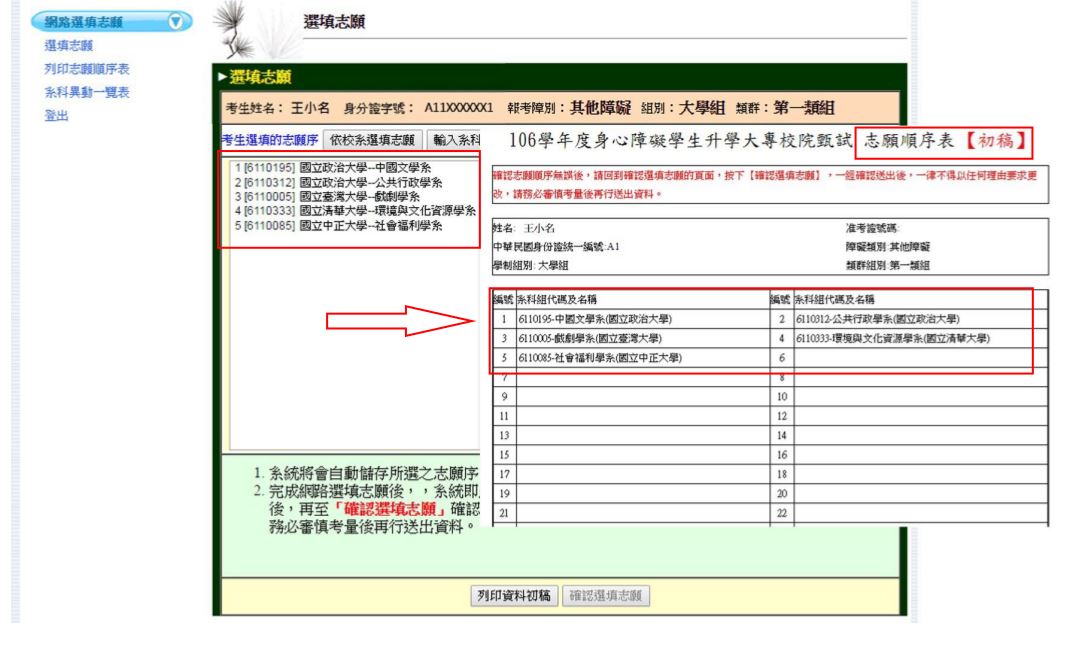Click the 確認選填志願 button
Screen dimensions: 1081x657
pyautogui.click(x=605, y=596)
